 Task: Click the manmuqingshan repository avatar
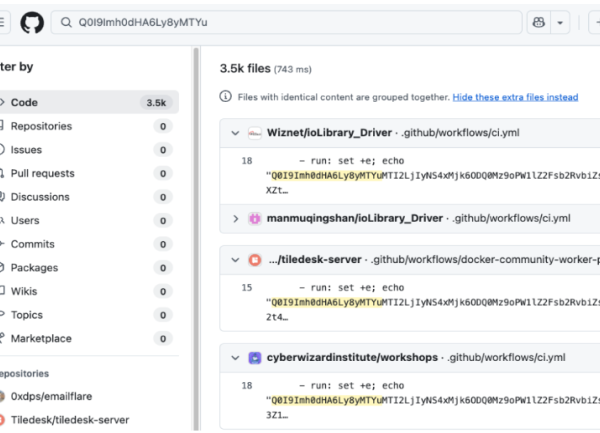coord(255,218)
